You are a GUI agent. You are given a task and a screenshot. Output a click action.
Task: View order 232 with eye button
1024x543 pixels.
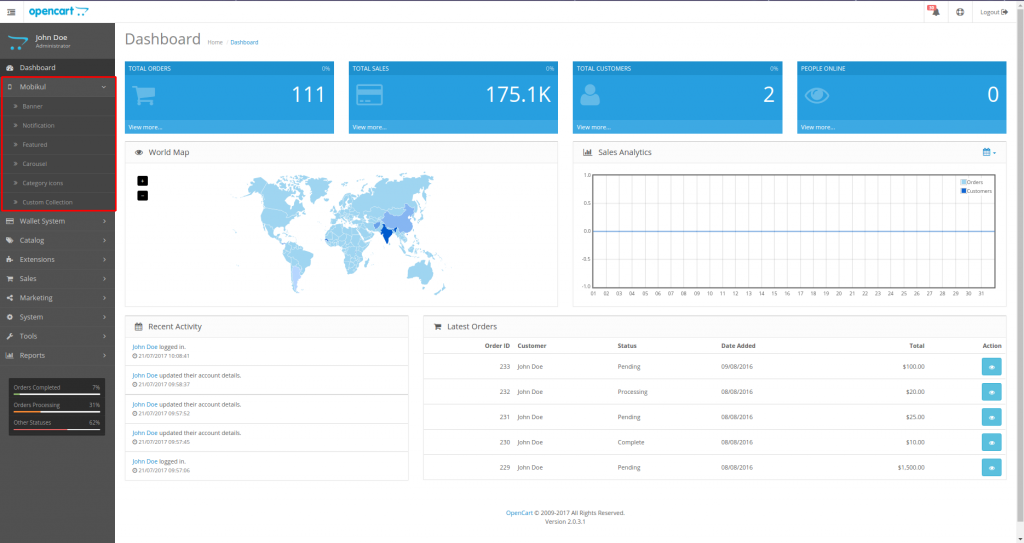pyautogui.click(x=991, y=392)
